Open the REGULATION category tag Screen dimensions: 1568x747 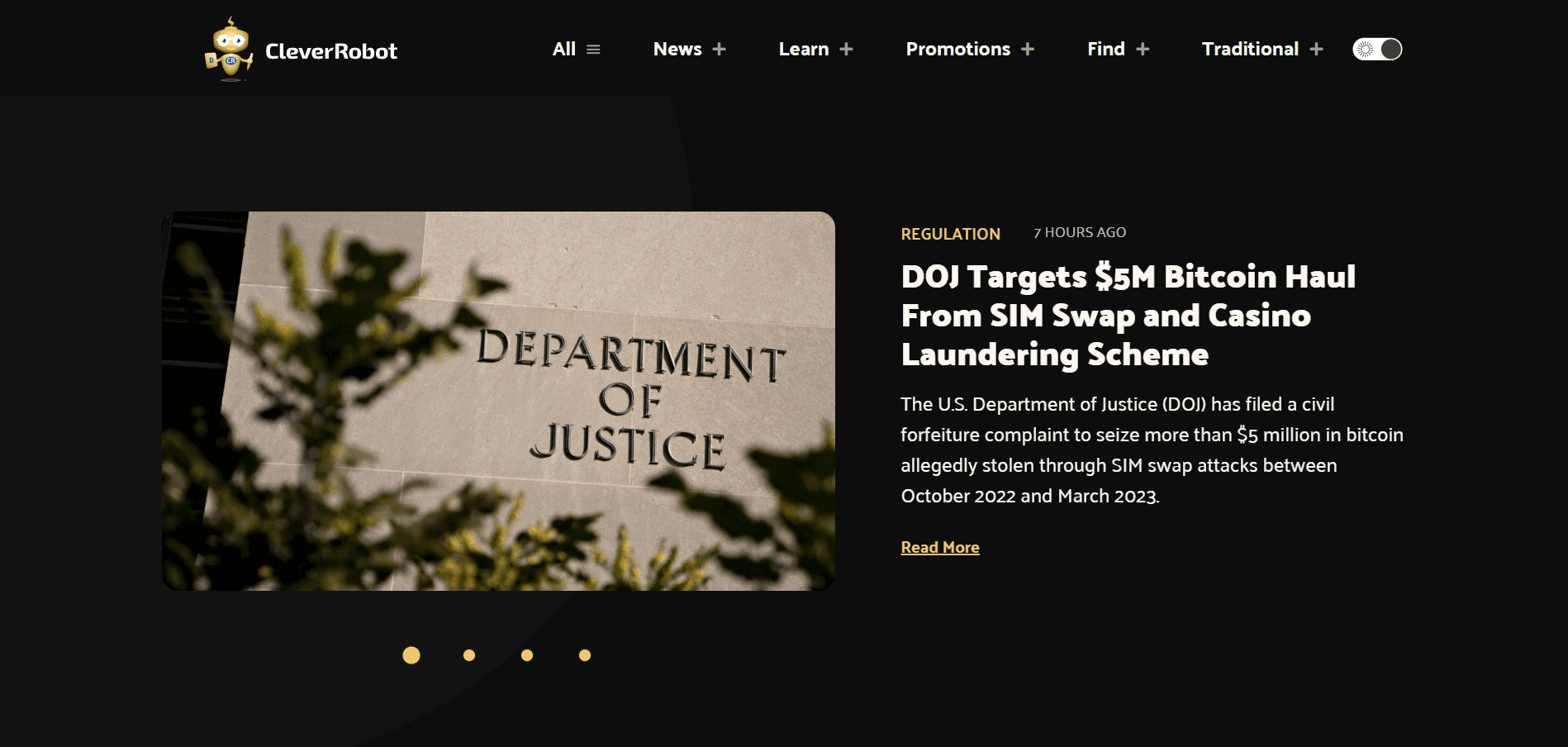pos(951,234)
